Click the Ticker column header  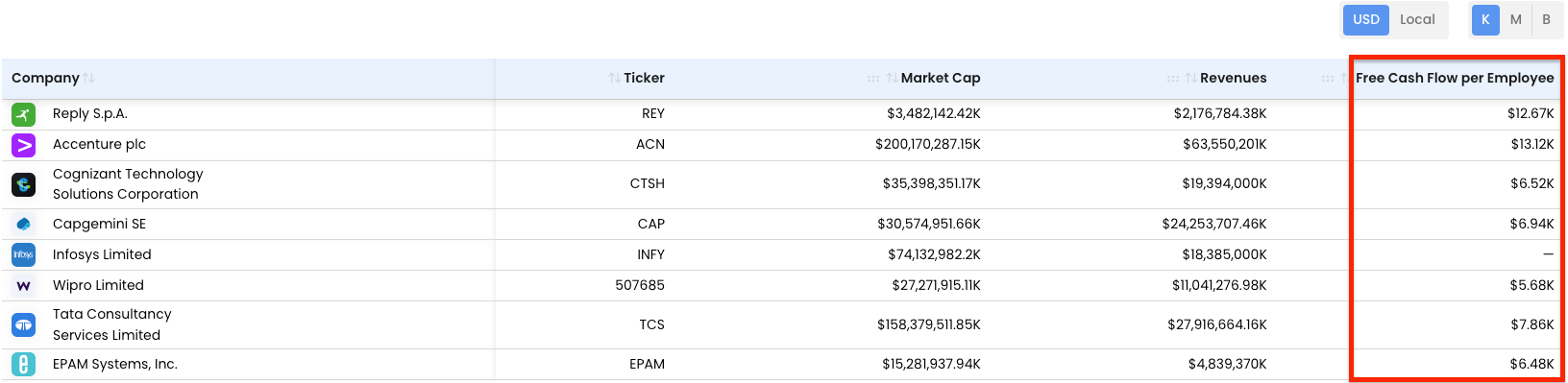click(644, 78)
